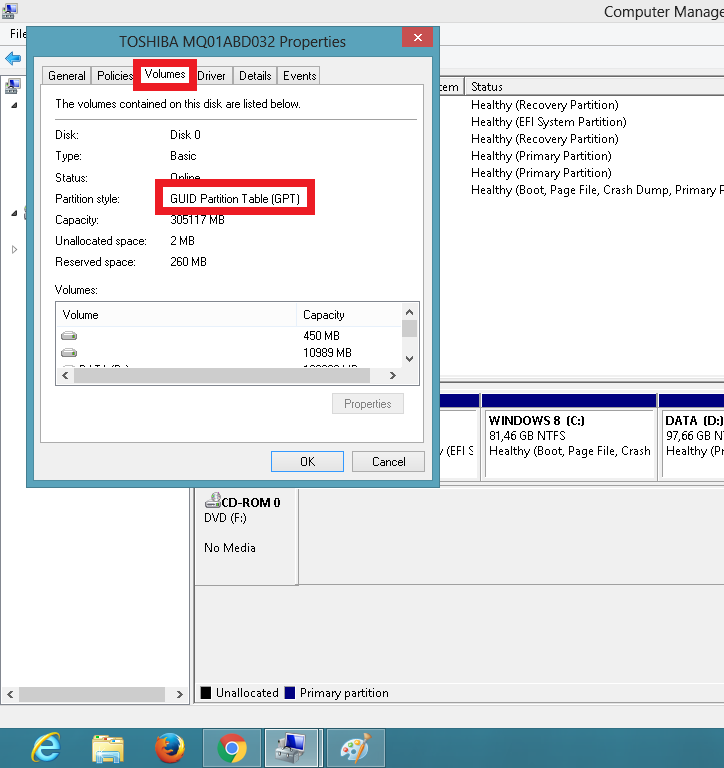724x768 pixels.
Task: Click the volumes list horizontal scrollbar thumb
Action: point(222,376)
